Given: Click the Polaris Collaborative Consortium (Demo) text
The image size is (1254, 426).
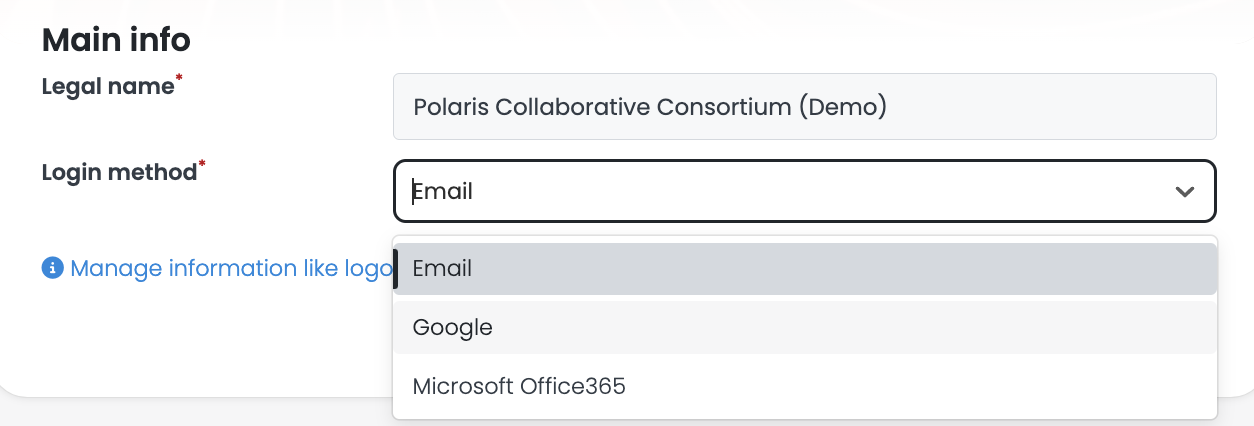Looking at the screenshot, I should (650, 106).
